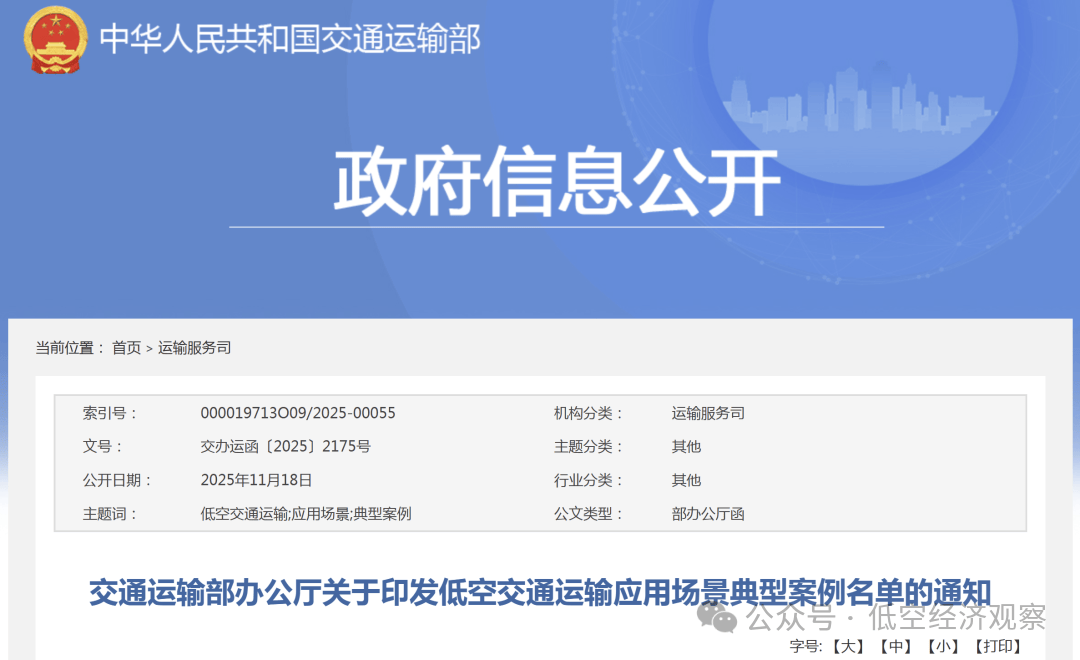Click 部办公厅函 value beside 公文类型
This screenshot has height=660, width=1080.
point(708,514)
